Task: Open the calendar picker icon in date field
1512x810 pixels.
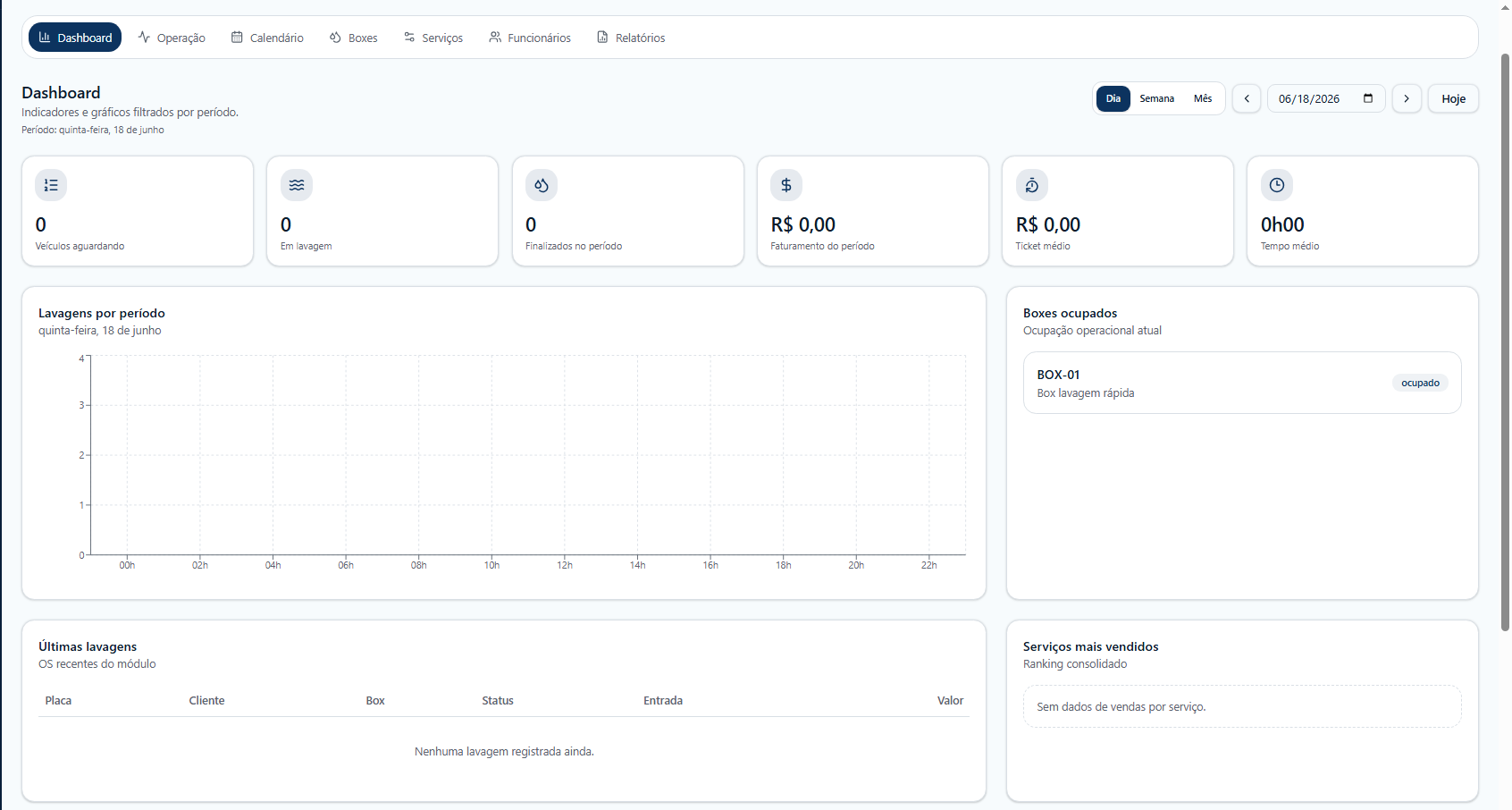Action: coord(1368,98)
